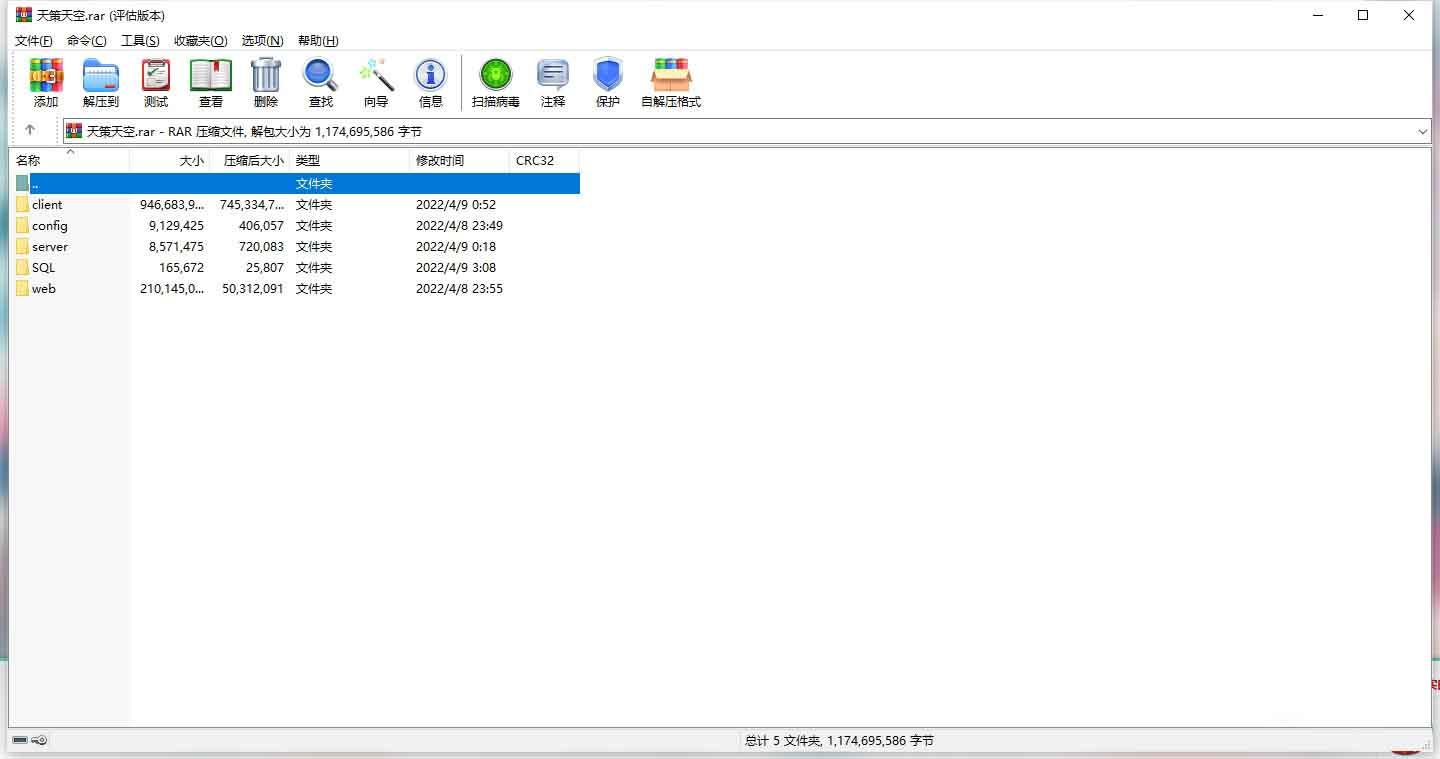Click the packed size 50,312,091

coord(253,288)
